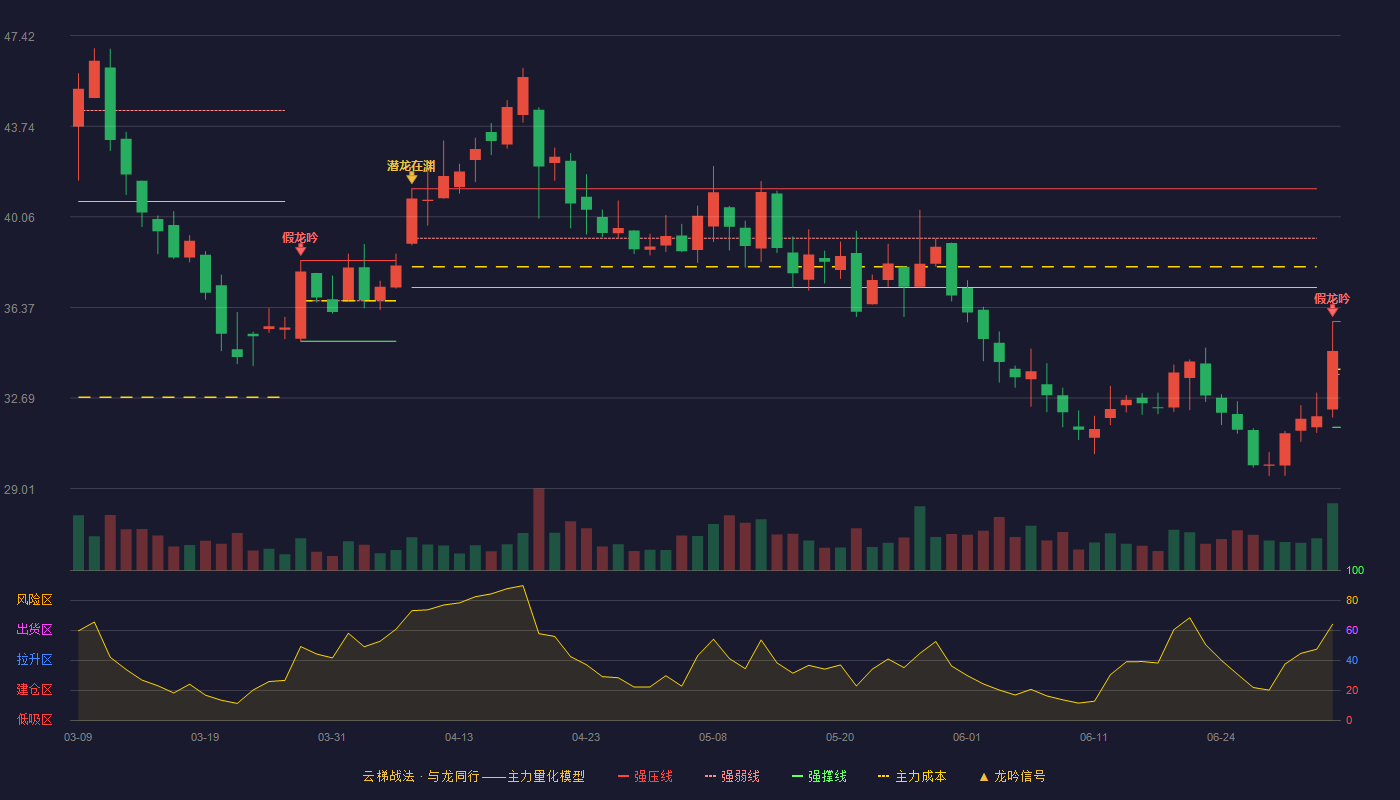
Task: Click the 40.06 price axis label
Action: 19,217
